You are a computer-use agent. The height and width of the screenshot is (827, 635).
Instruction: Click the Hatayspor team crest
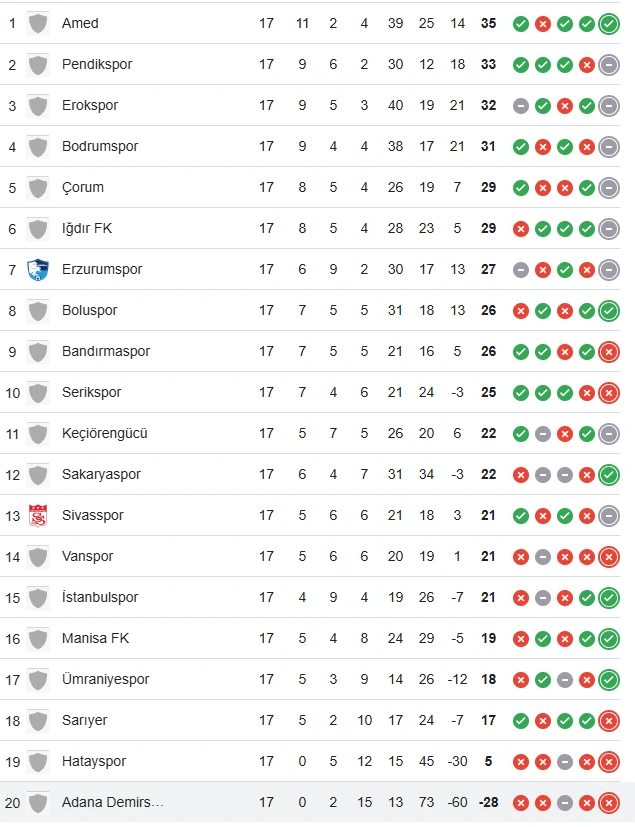coord(37,761)
